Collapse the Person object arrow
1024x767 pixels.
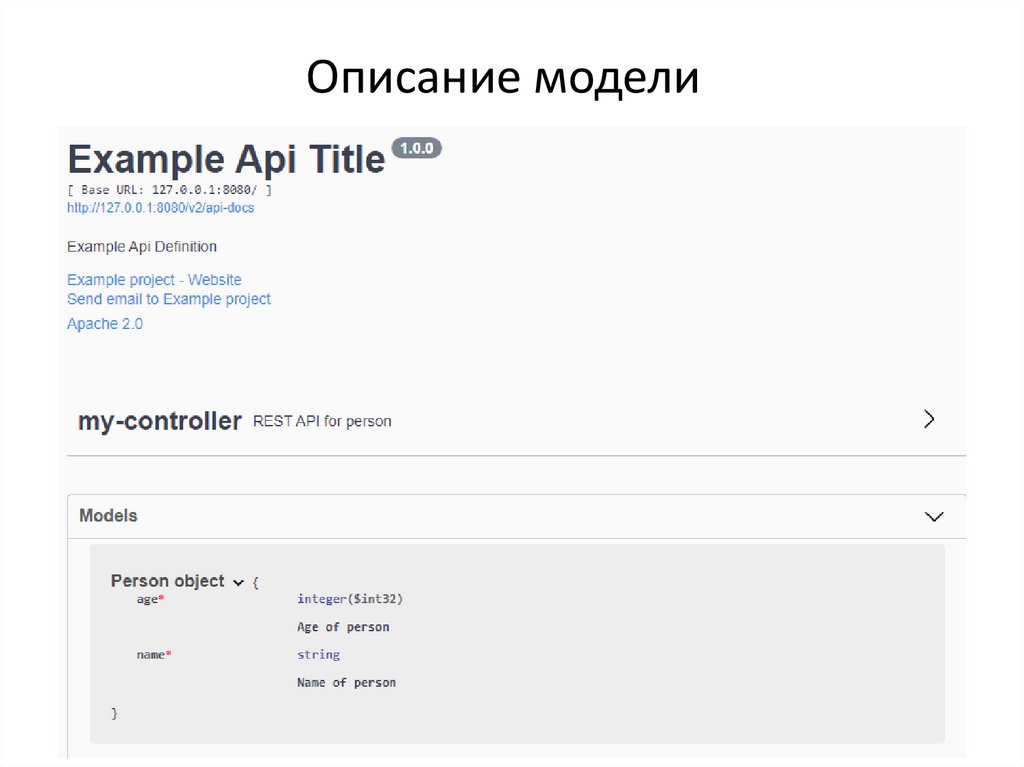tap(238, 582)
